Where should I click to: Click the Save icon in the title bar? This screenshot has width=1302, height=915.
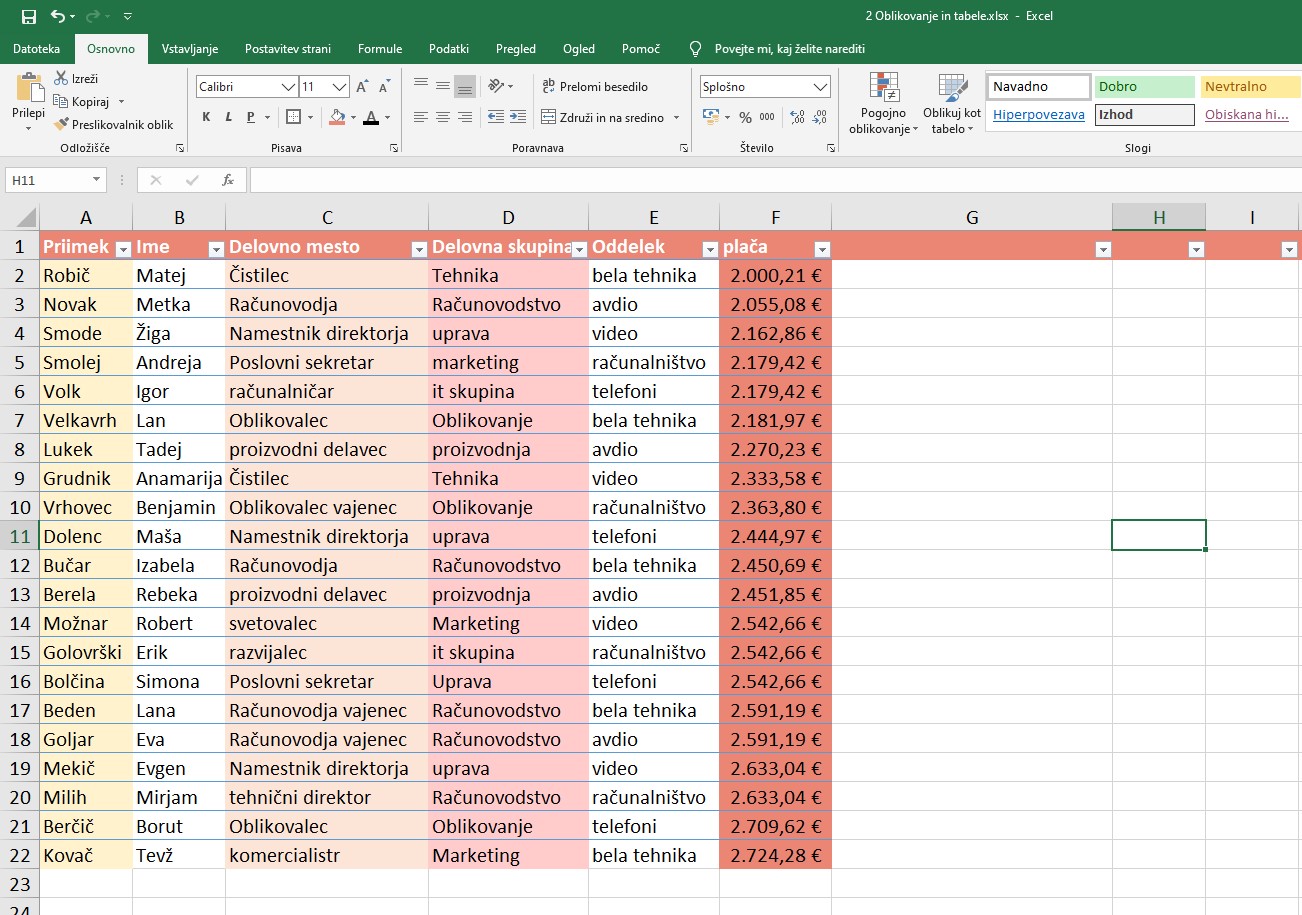[x=28, y=16]
